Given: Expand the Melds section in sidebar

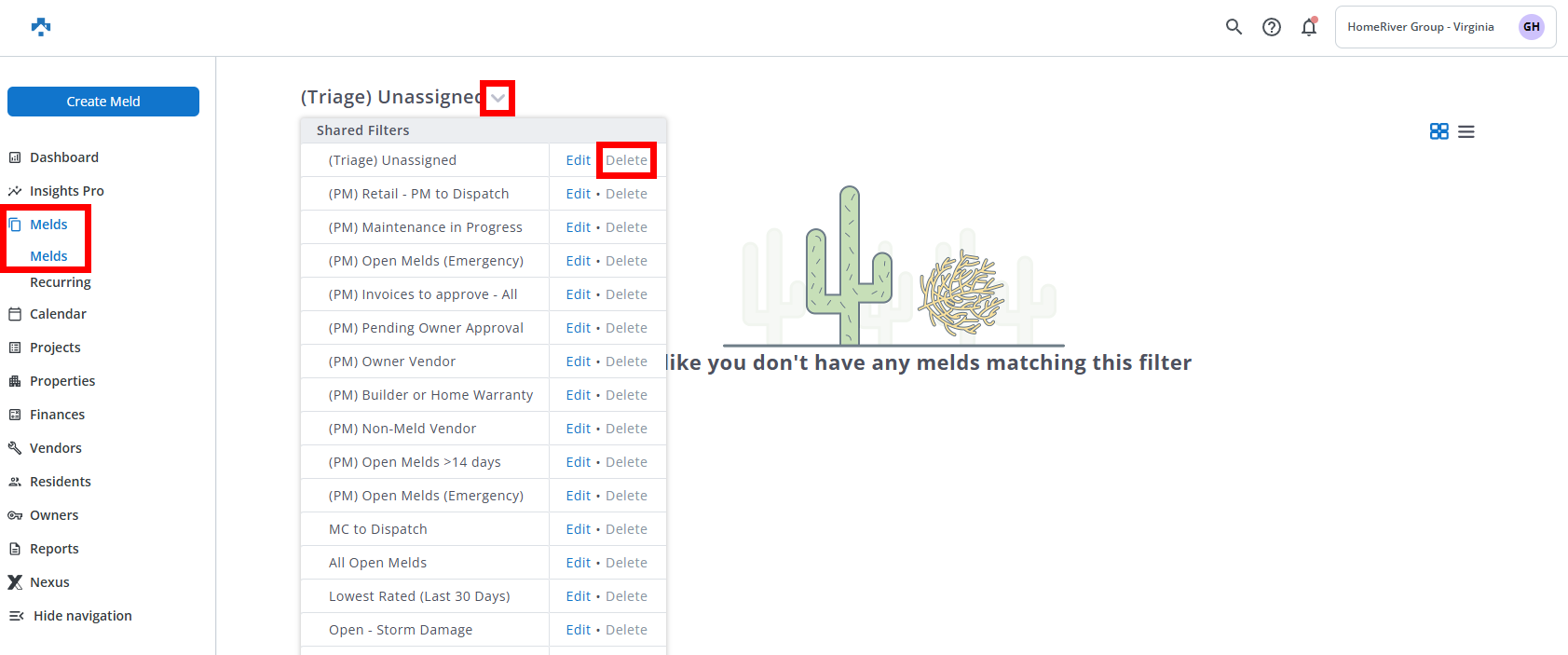Looking at the screenshot, I should tap(48, 225).
